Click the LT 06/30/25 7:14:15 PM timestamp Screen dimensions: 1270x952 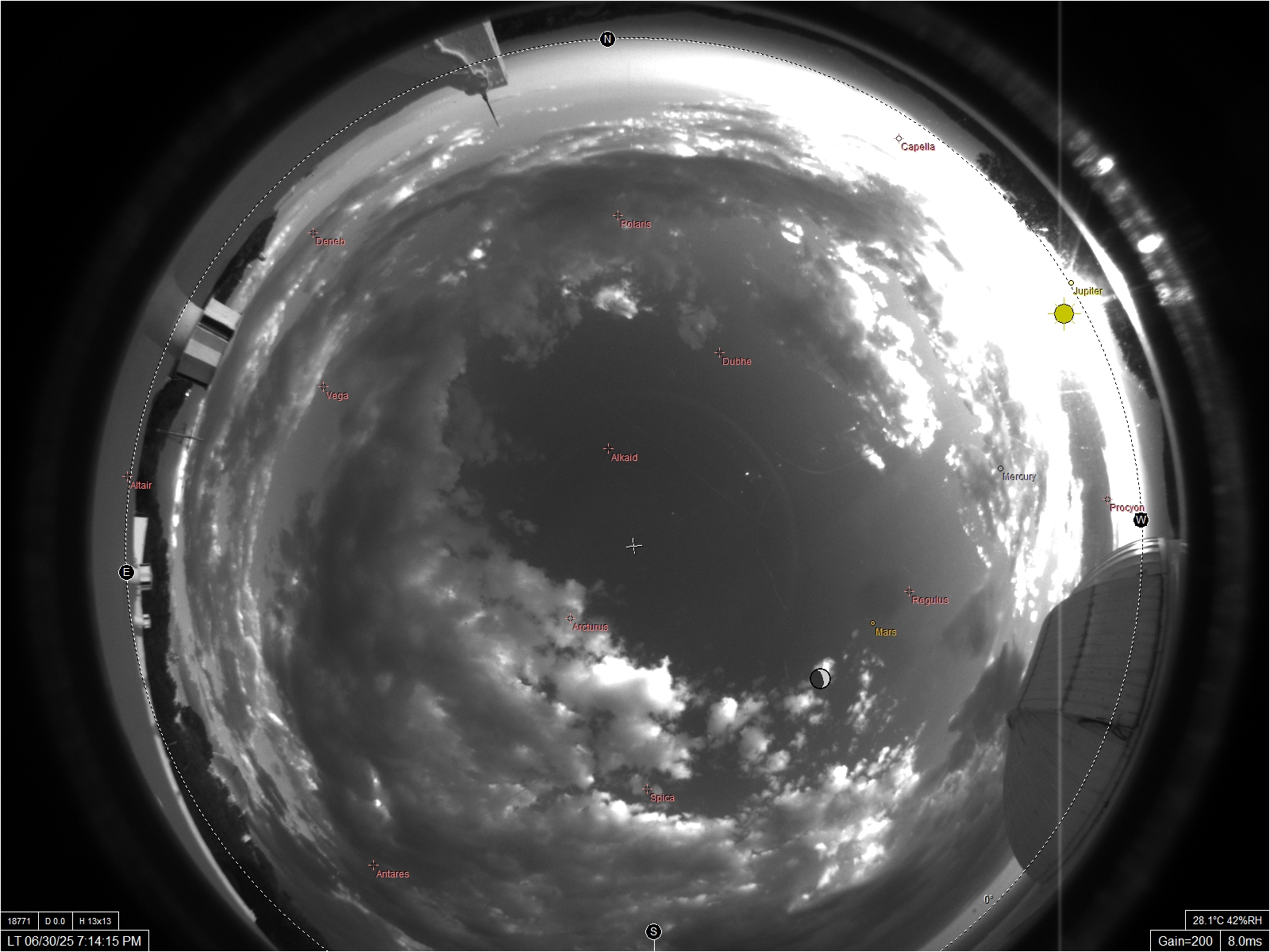pyautogui.click(x=74, y=941)
